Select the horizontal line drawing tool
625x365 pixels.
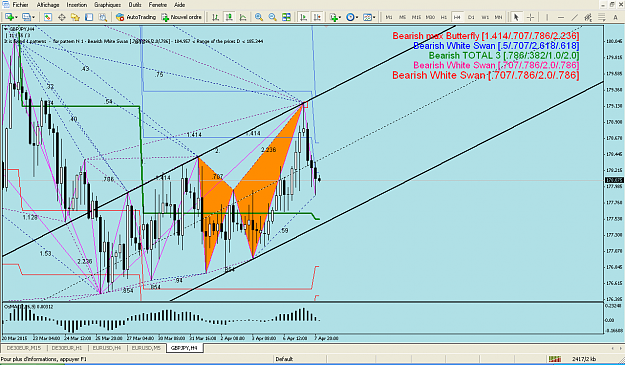pyautogui.click(x=561, y=17)
